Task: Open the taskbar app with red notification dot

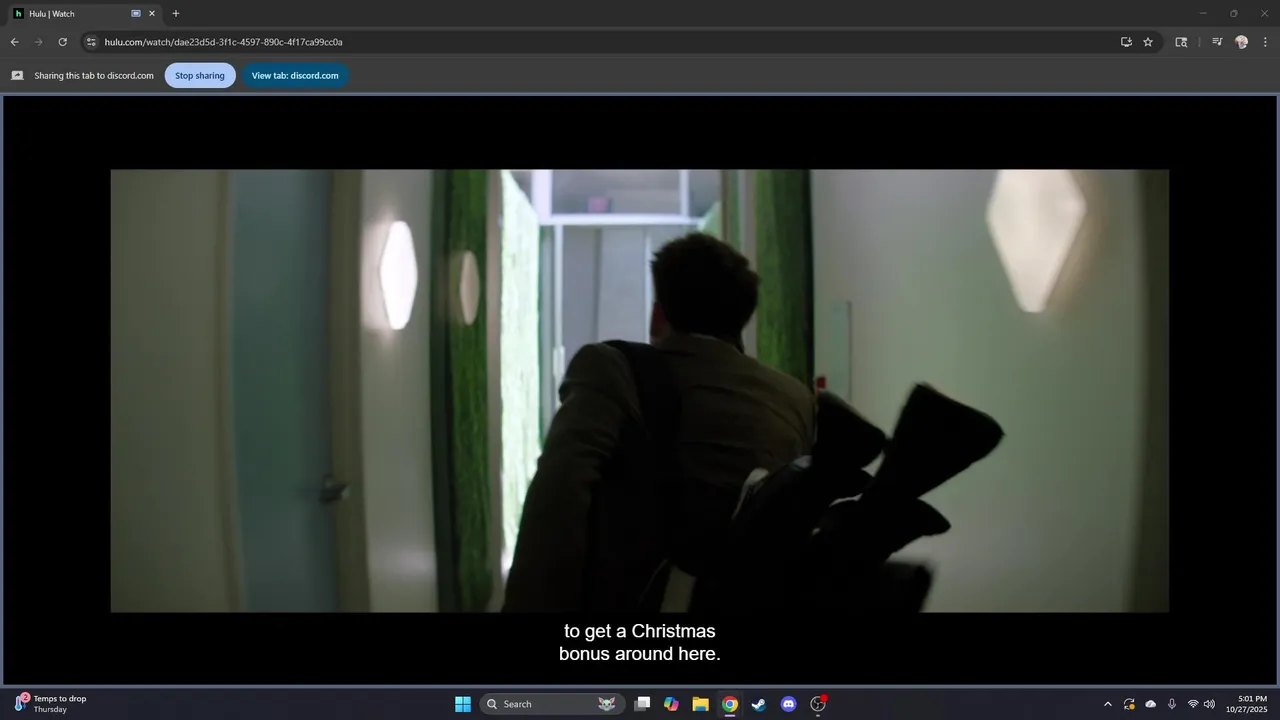Action: click(818, 704)
